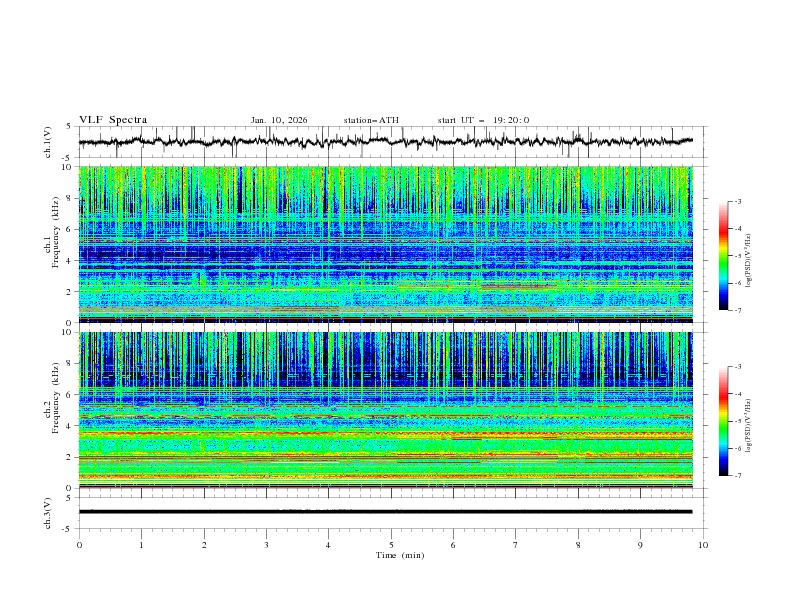Click the 0-minute tick label on the Time axis
This screenshot has width=792, height=612.
[x=80, y=545]
